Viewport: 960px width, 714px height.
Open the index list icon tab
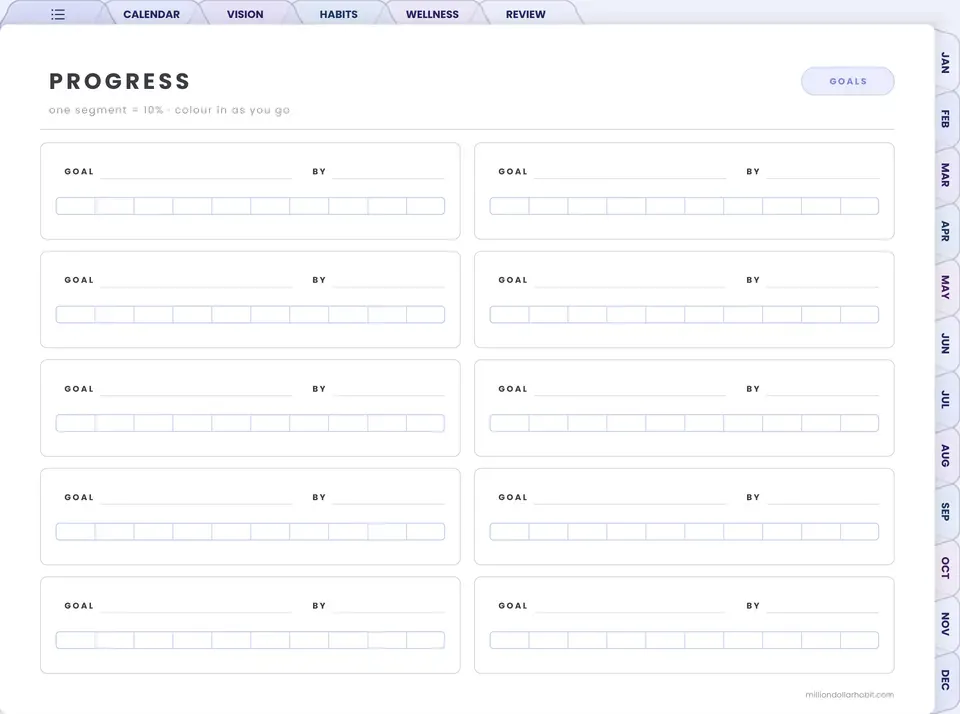click(x=58, y=14)
